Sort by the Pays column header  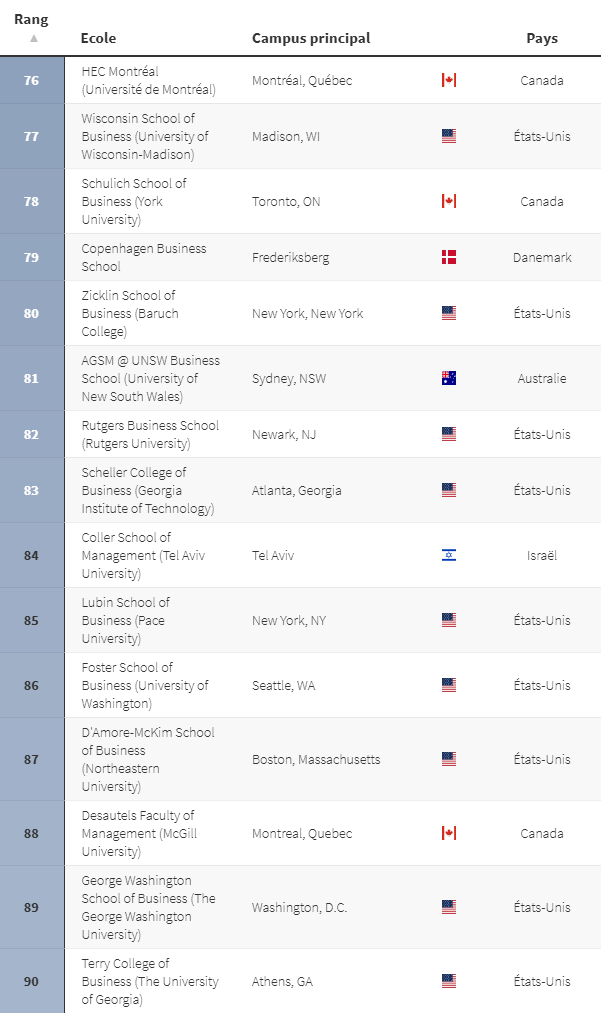542,38
